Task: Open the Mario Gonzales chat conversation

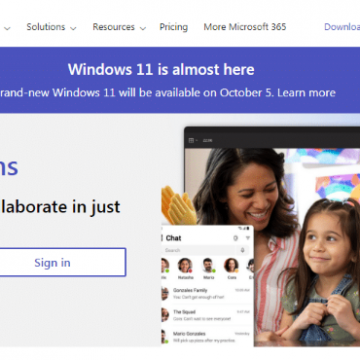Action: pos(207,337)
